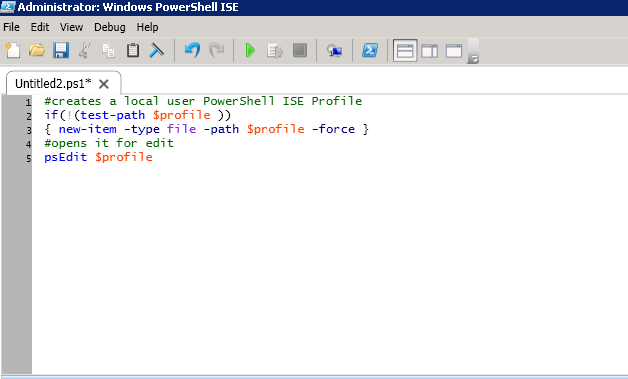Click the word "file" in line 3
The width and height of the screenshot is (628, 379).
tap(181, 129)
